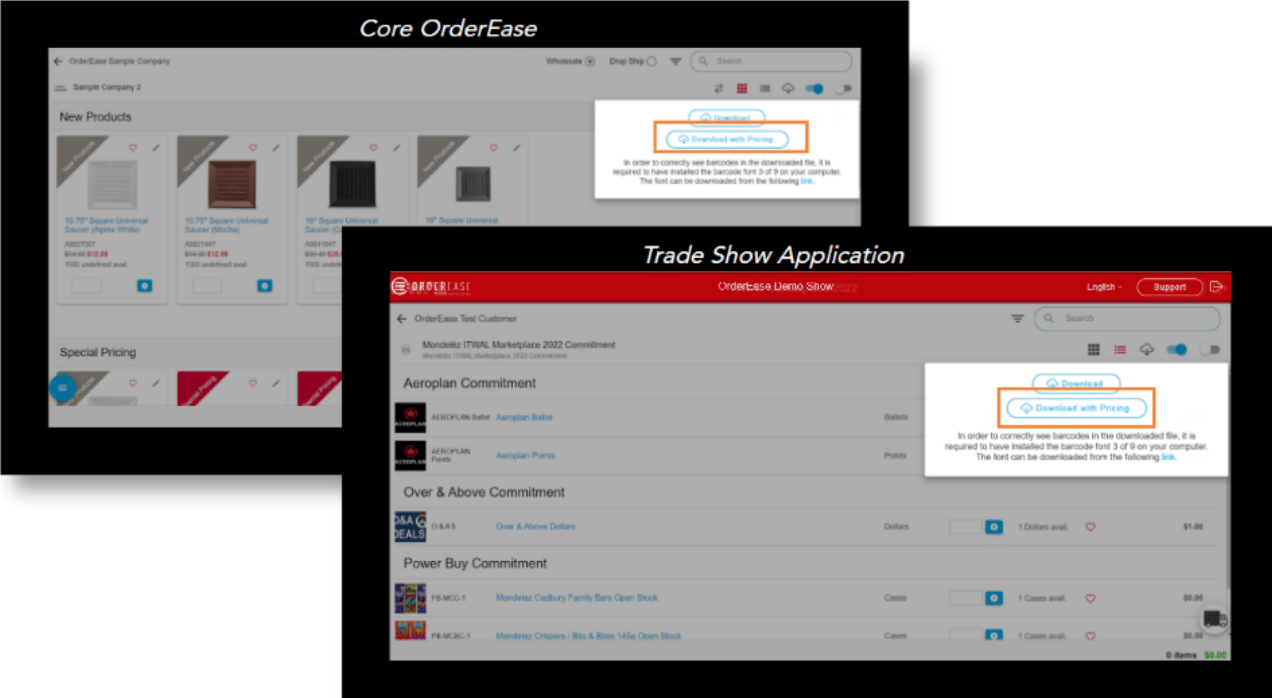This screenshot has height=698, width=1272.
Task: Click the sort icon in Core OrderEase toolbar
Action: (719, 88)
